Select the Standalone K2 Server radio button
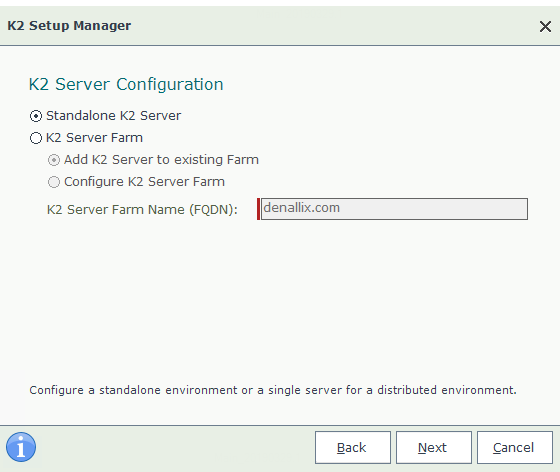Image resolution: width=560 pixels, height=472 pixels. point(36,116)
